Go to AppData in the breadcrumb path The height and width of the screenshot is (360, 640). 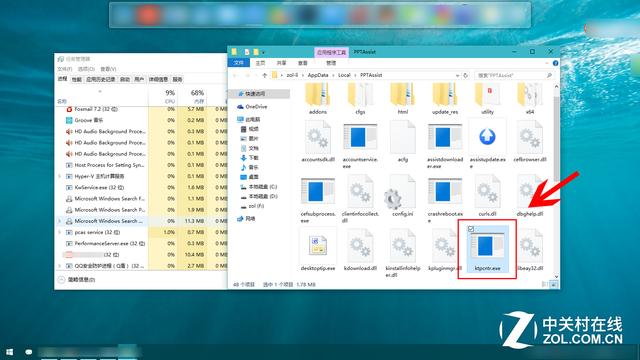(x=318, y=75)
